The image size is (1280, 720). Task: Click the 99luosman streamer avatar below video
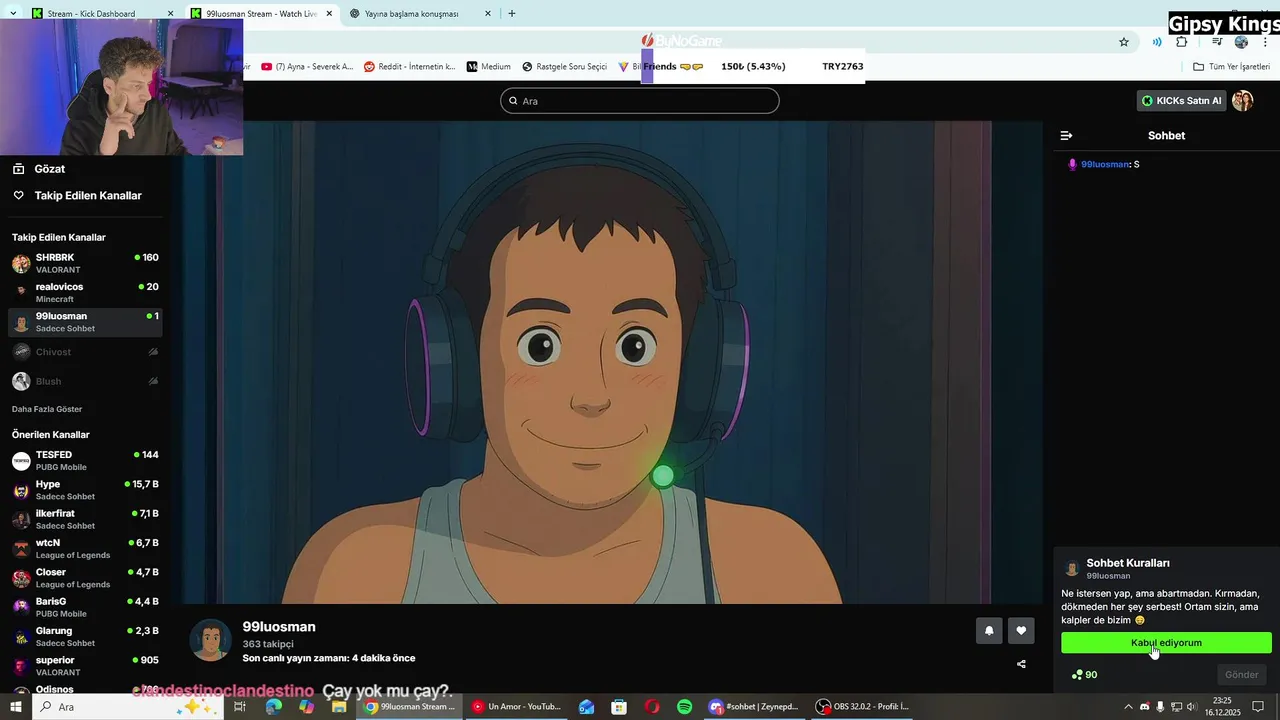(x=210, y=641)
